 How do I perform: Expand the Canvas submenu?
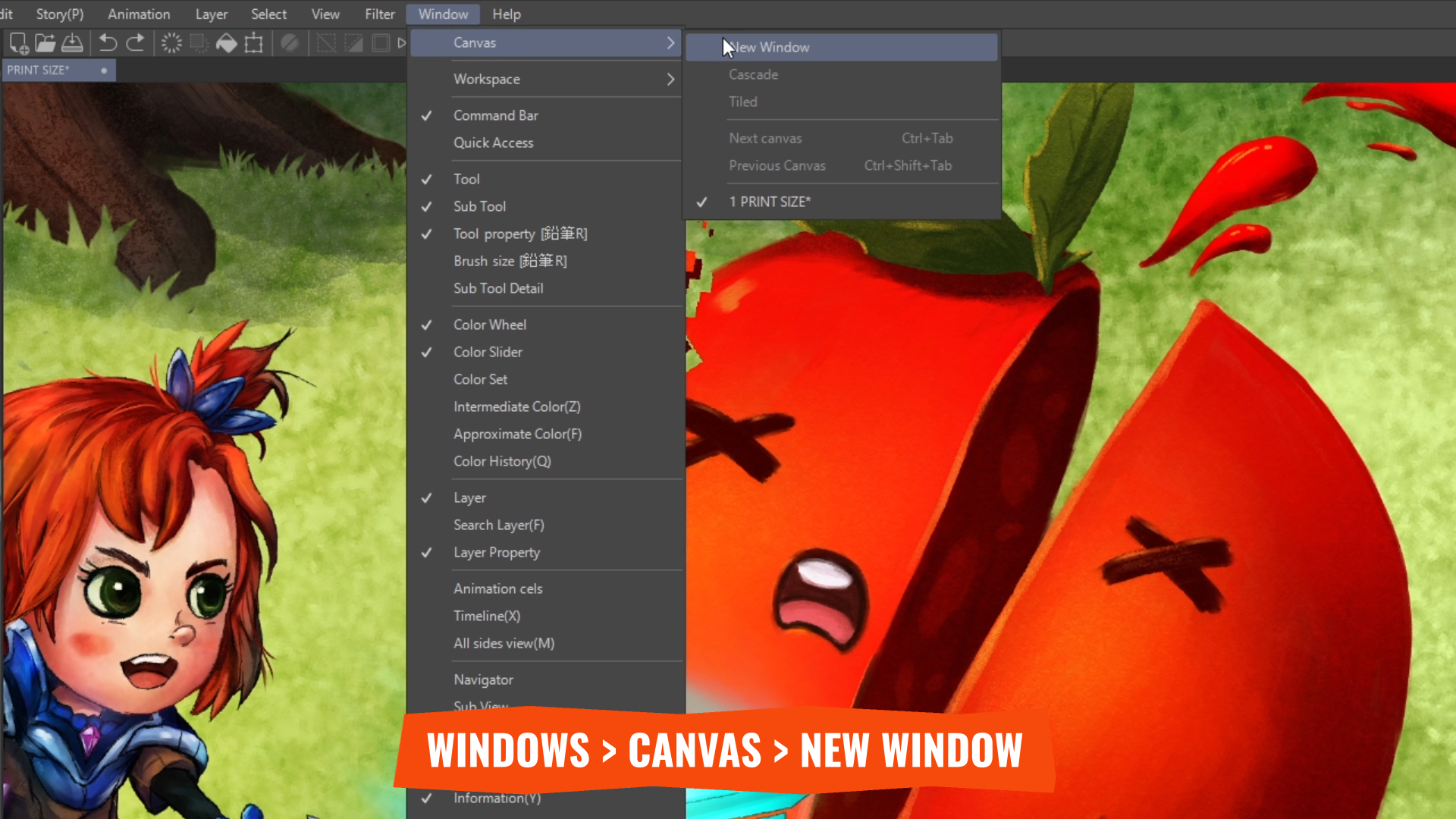[544, 42]
